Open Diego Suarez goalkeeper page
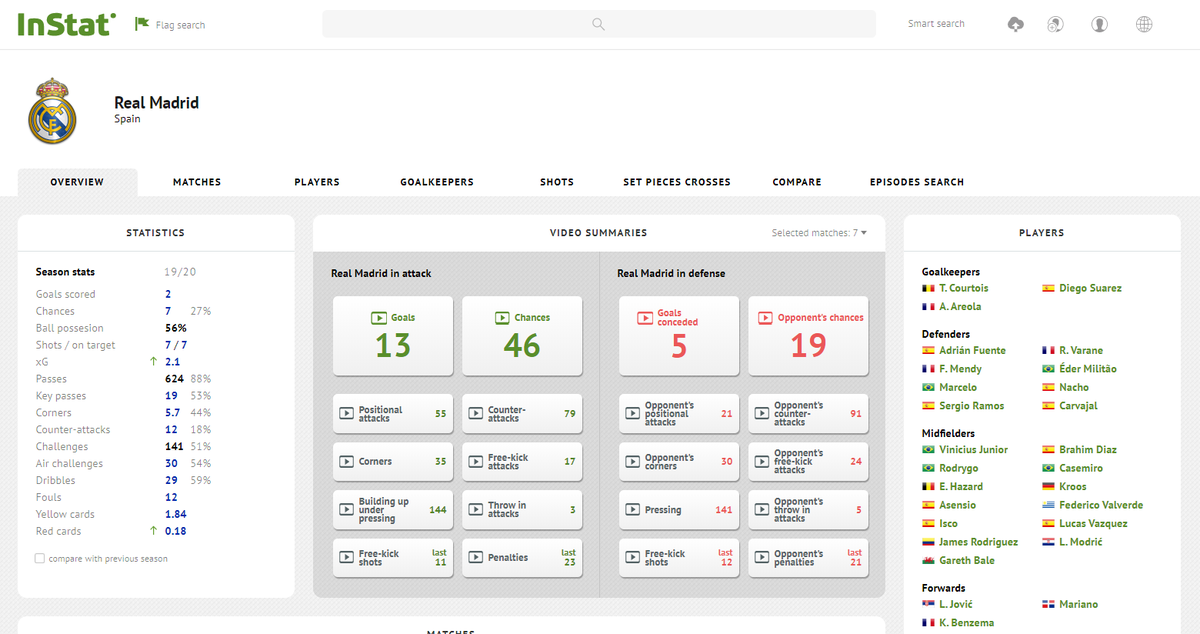 pyautogui.click(x=1090, y=288)
